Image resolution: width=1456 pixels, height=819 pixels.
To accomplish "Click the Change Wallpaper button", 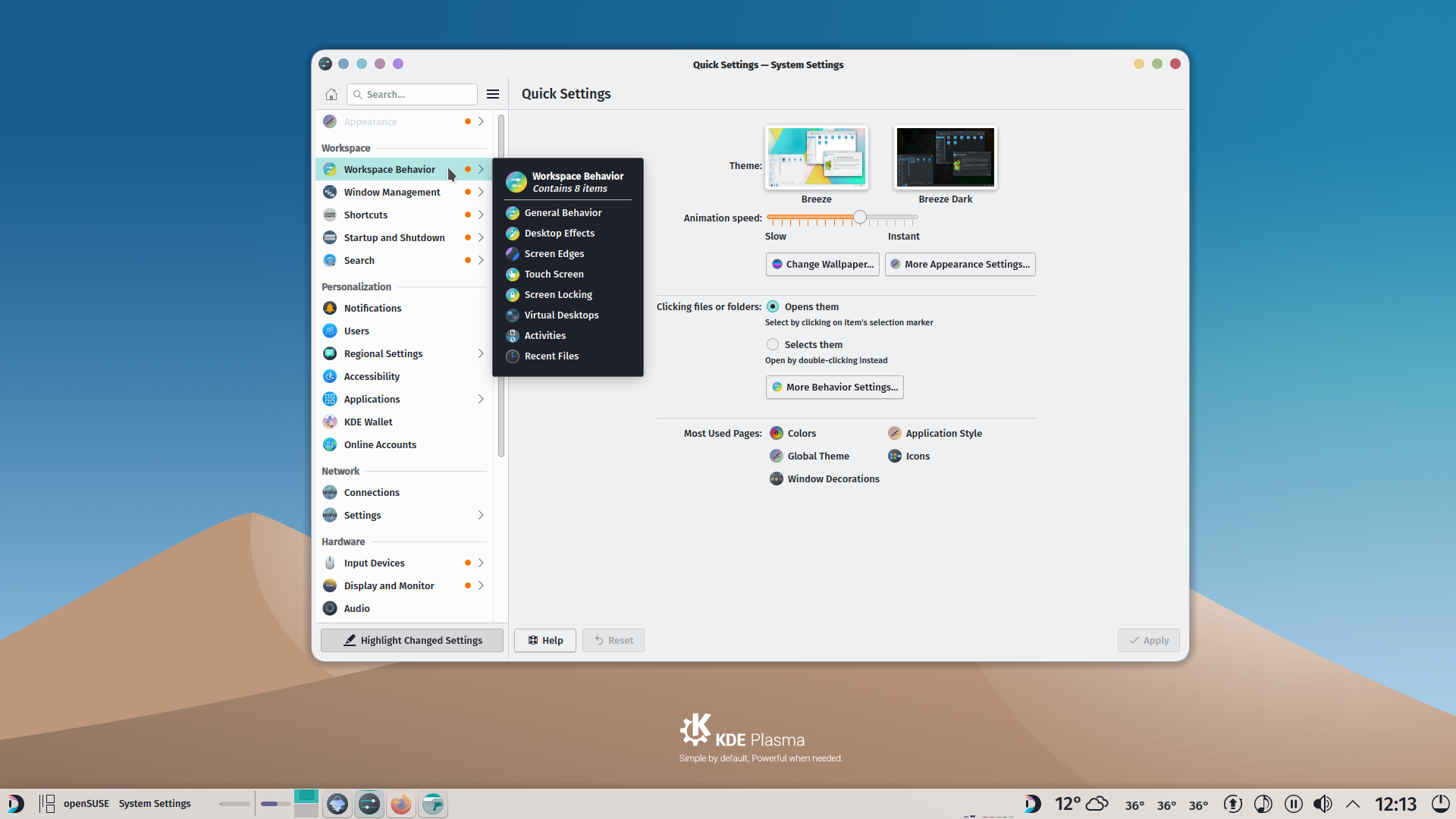I will pyautogui.click(x=823, y=264).
